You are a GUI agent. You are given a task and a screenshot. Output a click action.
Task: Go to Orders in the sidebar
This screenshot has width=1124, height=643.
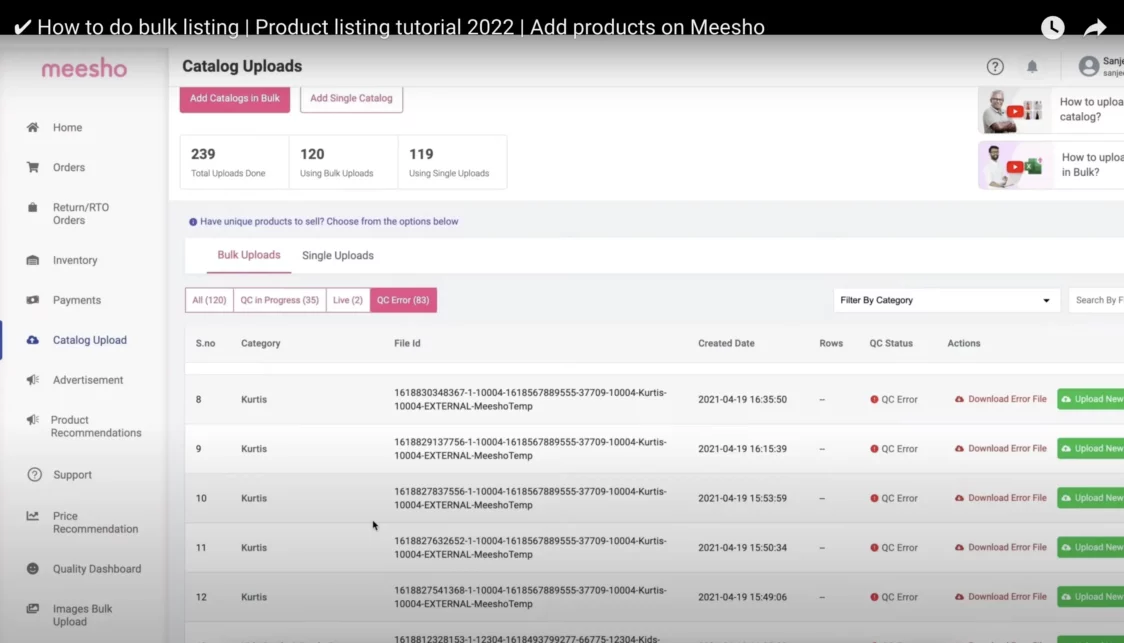pyautogui.click(x=69, y=167)
